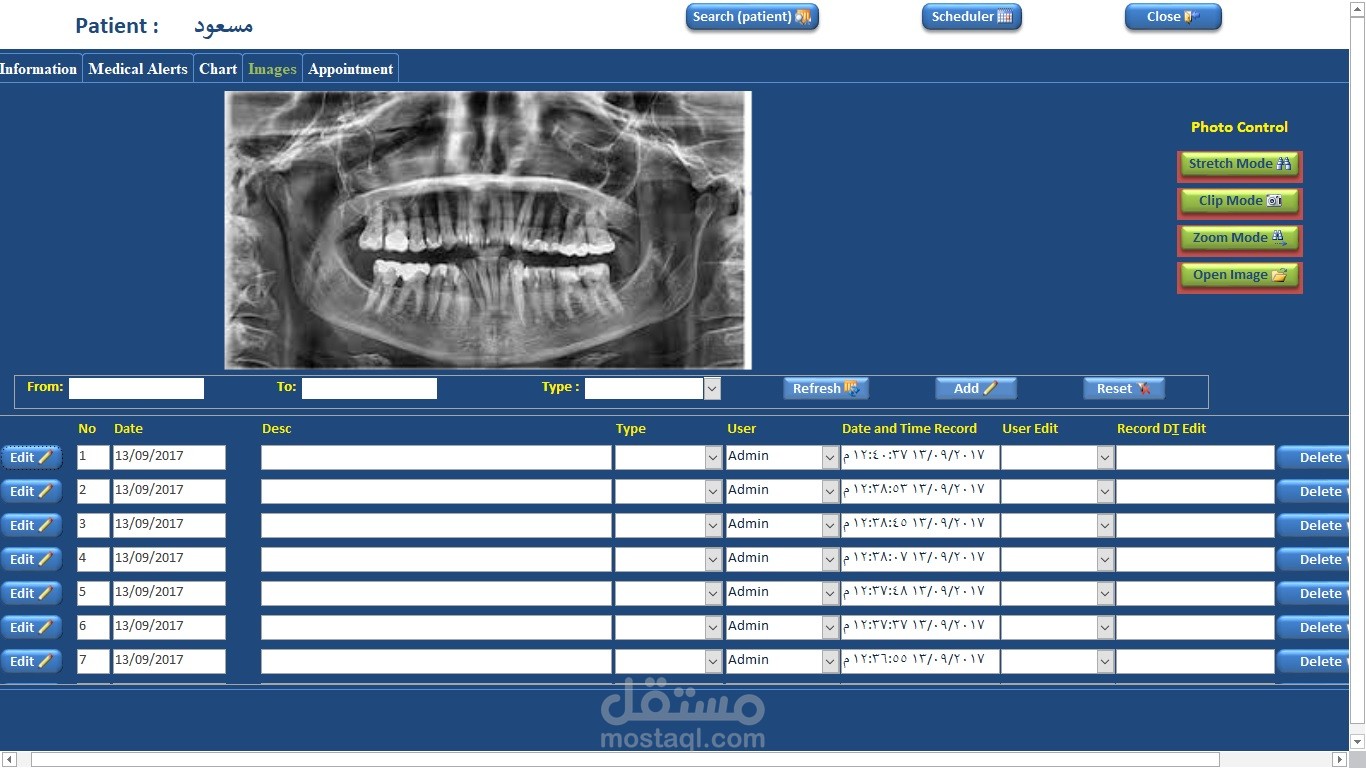This screenshot has width=1366, height=768.
Task: Click Open Image button
Action: point(1240,275)
